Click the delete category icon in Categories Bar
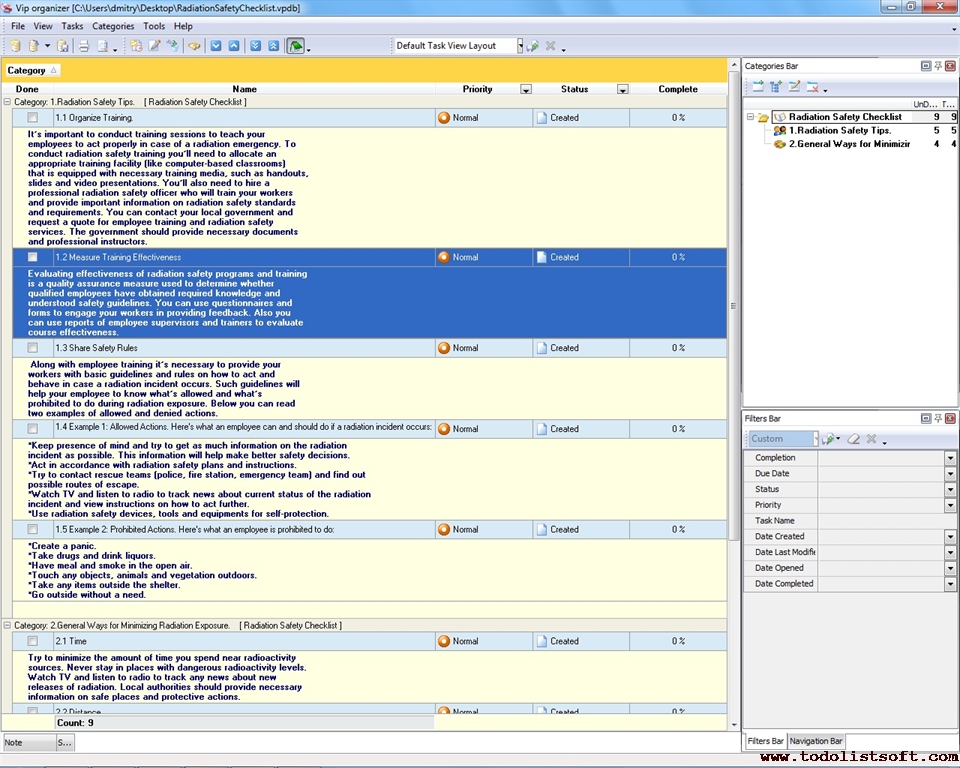This screenshot has width=960, height=768. click(812, 87)
